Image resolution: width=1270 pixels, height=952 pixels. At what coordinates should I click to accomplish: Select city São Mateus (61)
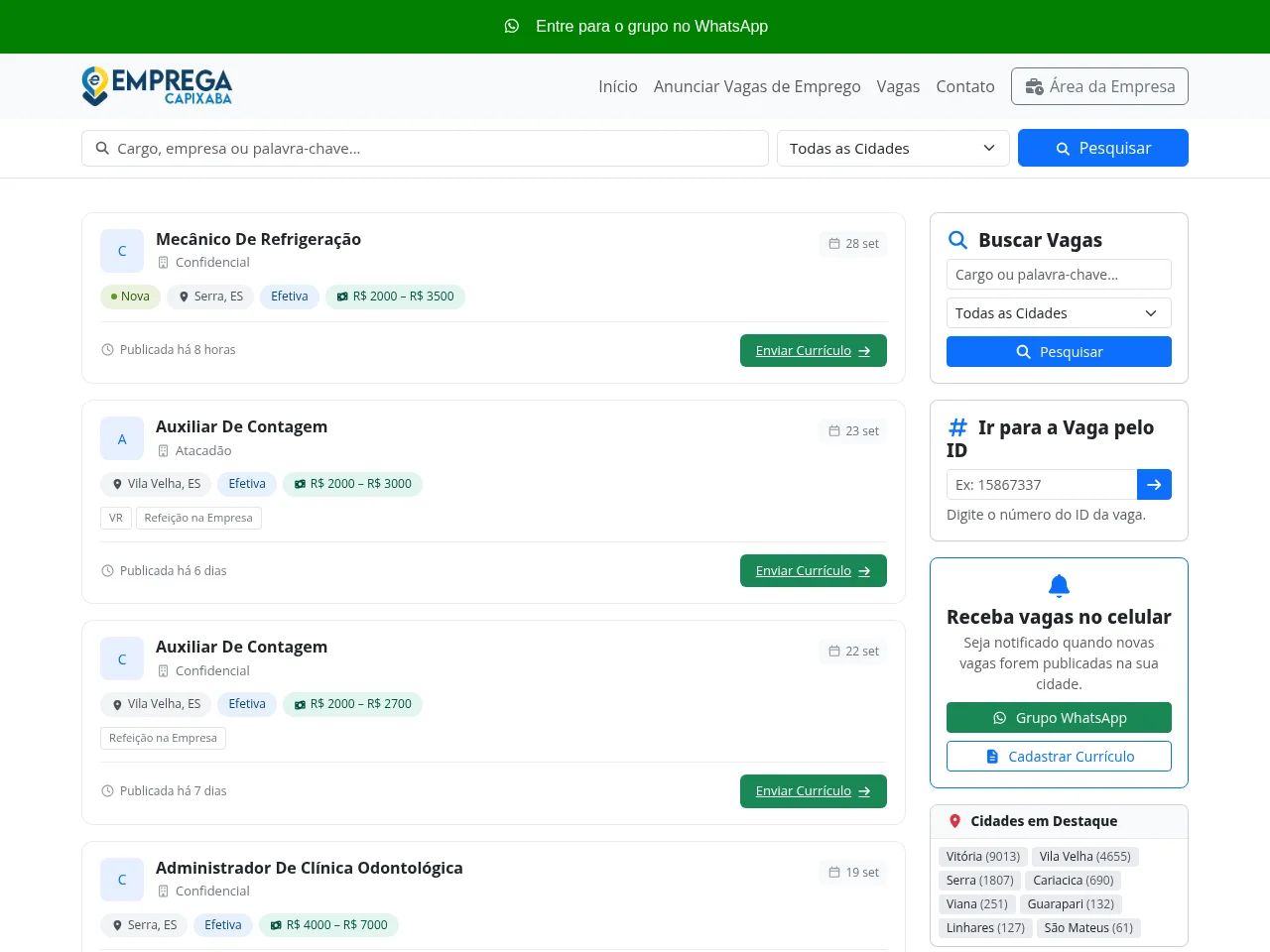click(1088, 928)
